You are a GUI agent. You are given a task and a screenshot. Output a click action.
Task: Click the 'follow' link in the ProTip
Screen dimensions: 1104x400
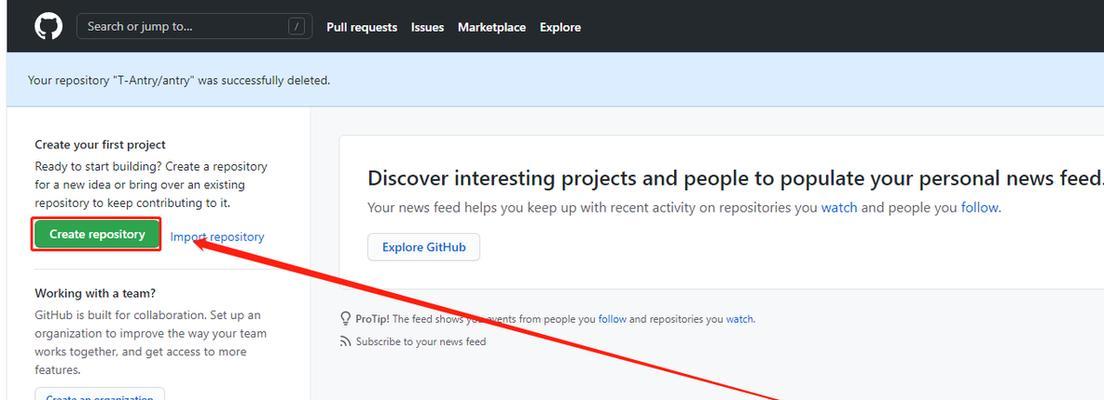point(612,319)
